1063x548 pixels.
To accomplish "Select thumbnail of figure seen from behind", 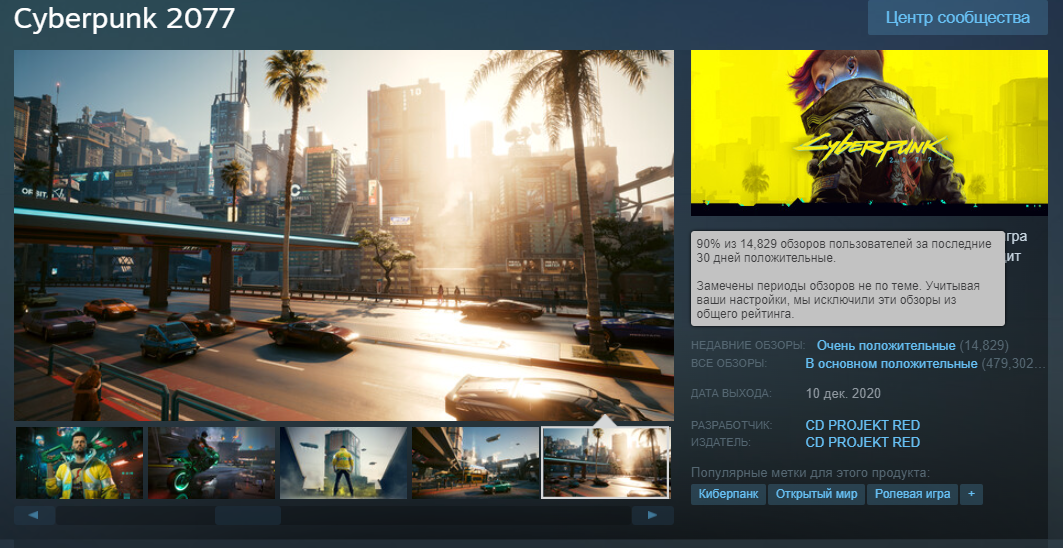I will click(x=344, y=463).
